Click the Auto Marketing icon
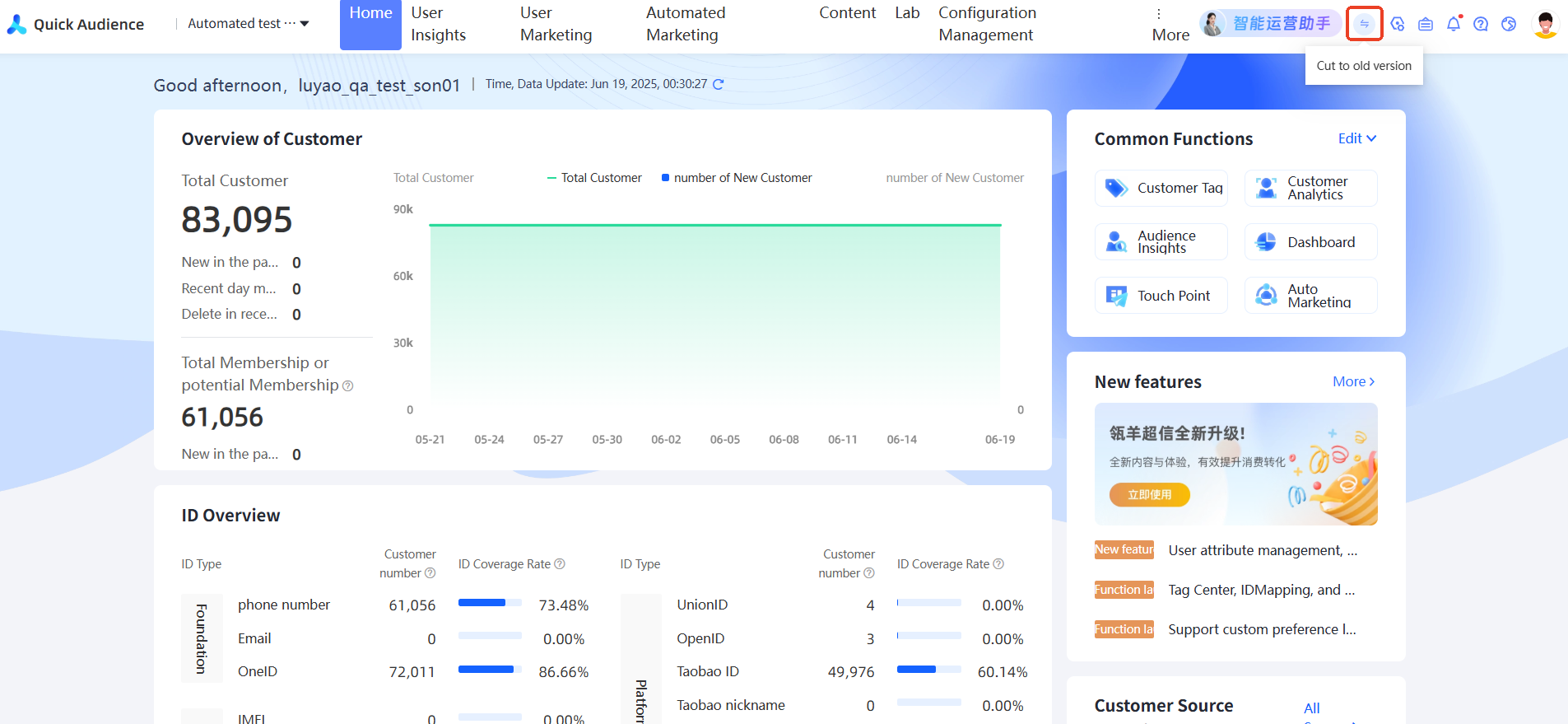Viewport: 1568px width, 724px height. pos(1266,296)
